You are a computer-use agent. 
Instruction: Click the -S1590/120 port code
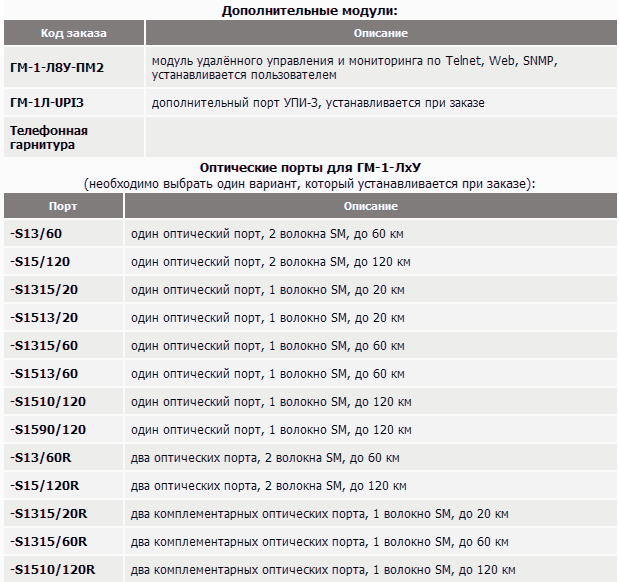point(47,430)
